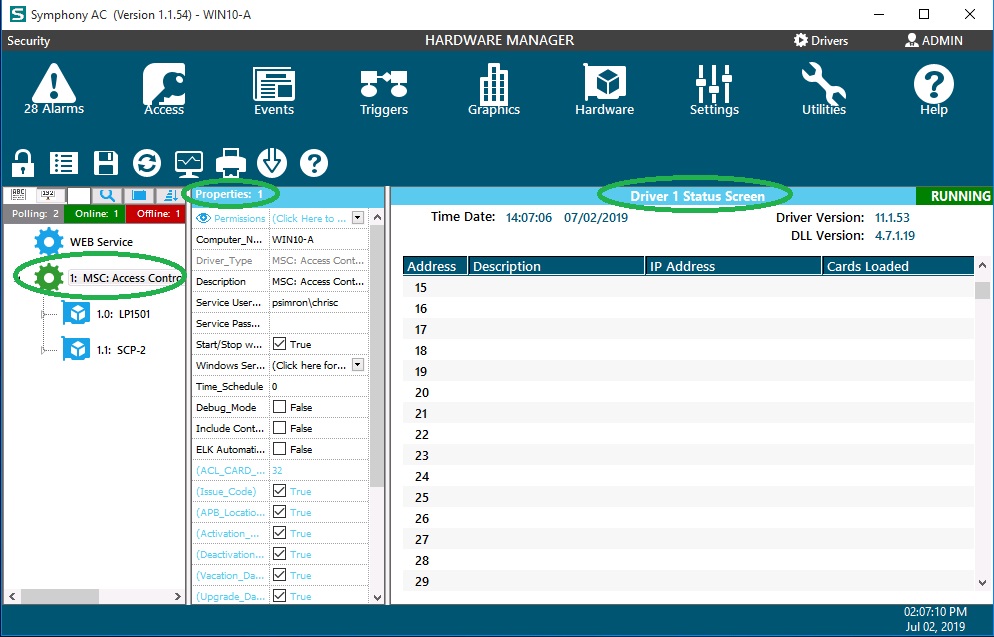
Task: Click the printer icon
Action: point(231,163)
